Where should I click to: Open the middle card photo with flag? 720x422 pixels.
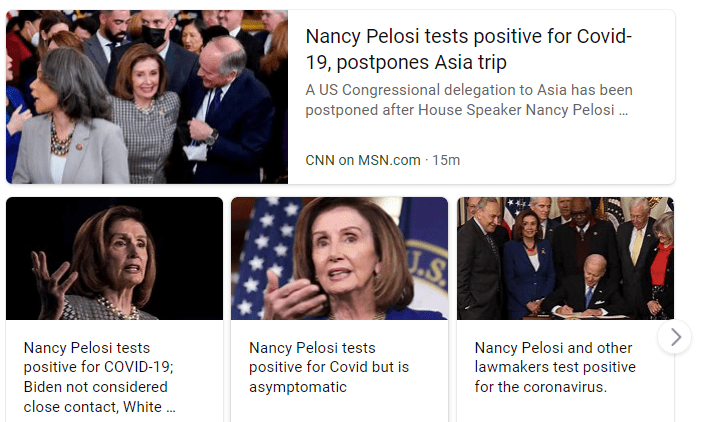coord(339,258)
